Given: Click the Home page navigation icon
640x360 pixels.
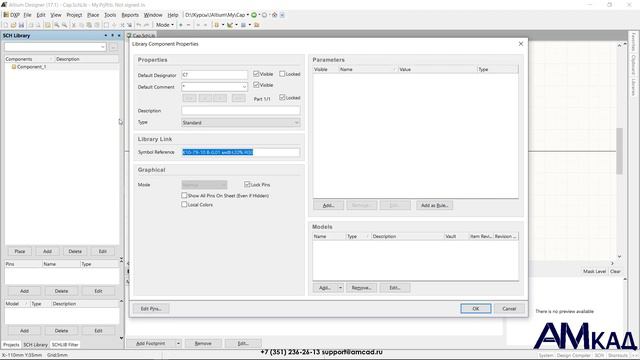Looking at the screenshot, I should click(275, 15).
